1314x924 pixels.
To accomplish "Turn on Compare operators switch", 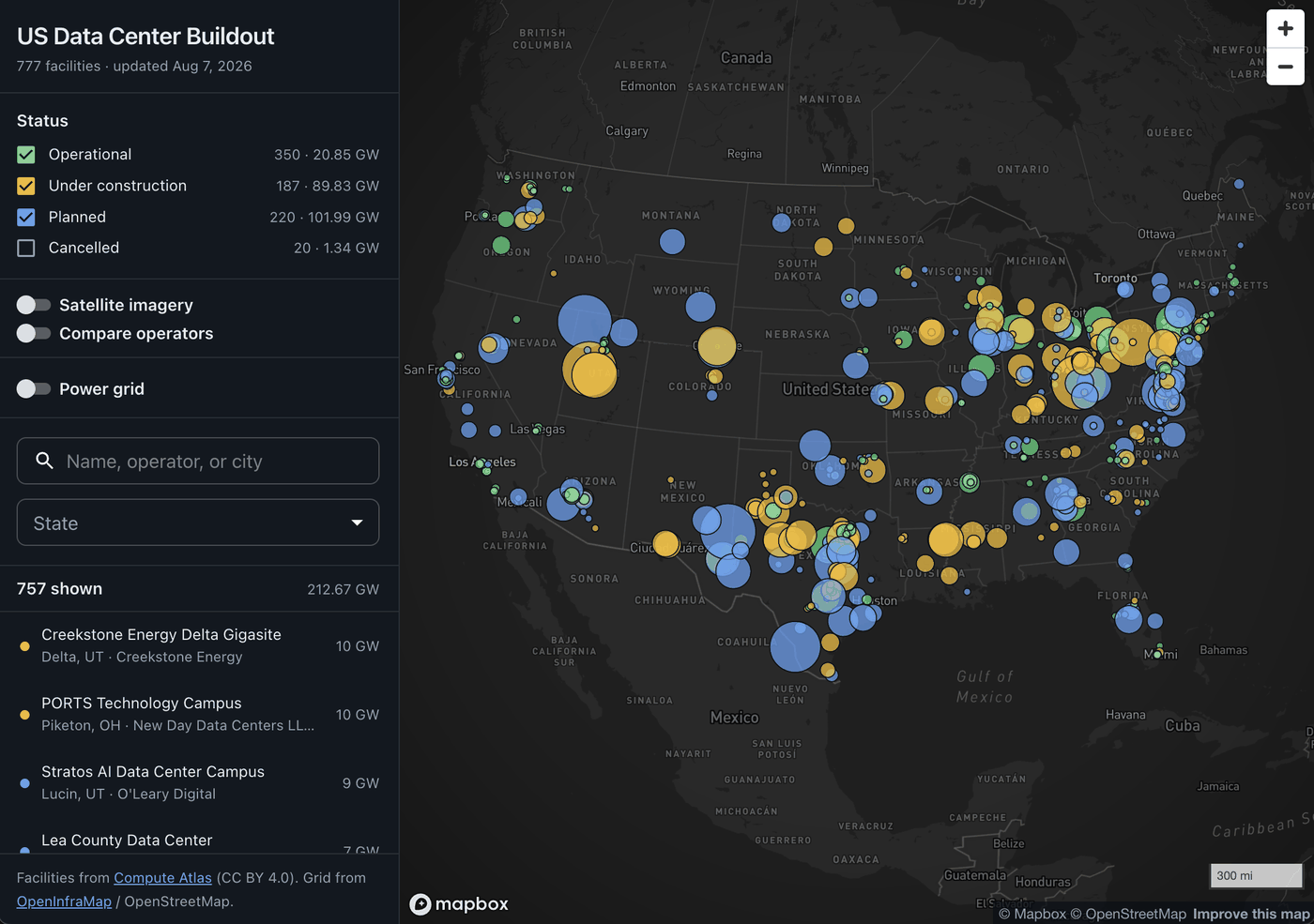I will [x=34, y=333].
